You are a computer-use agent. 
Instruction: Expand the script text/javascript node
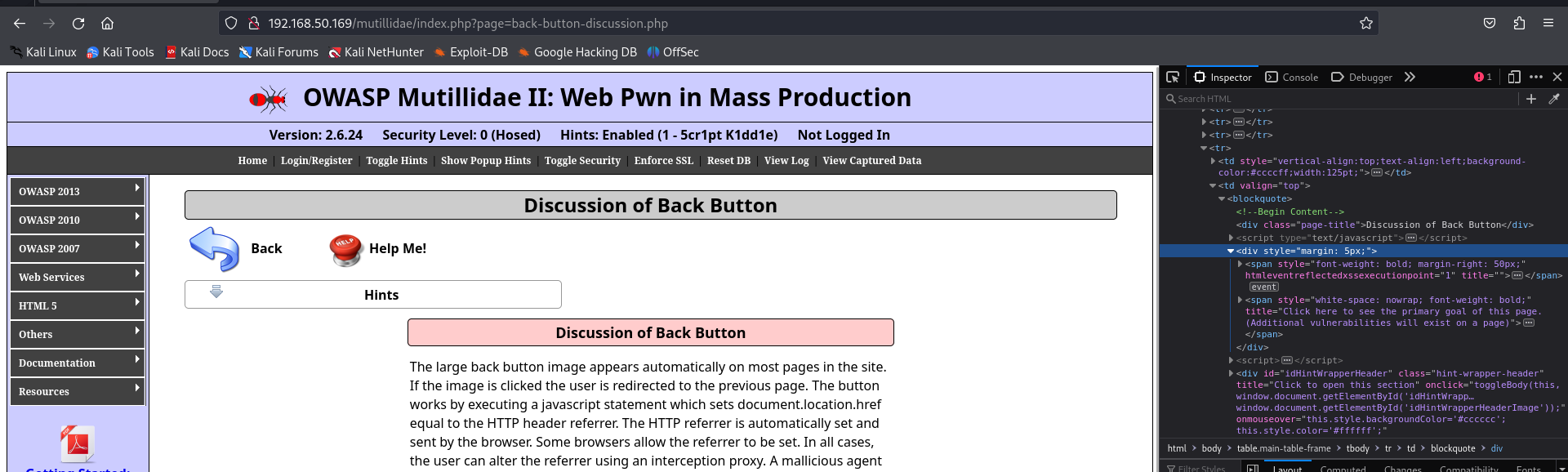[x=1231, y=238]
